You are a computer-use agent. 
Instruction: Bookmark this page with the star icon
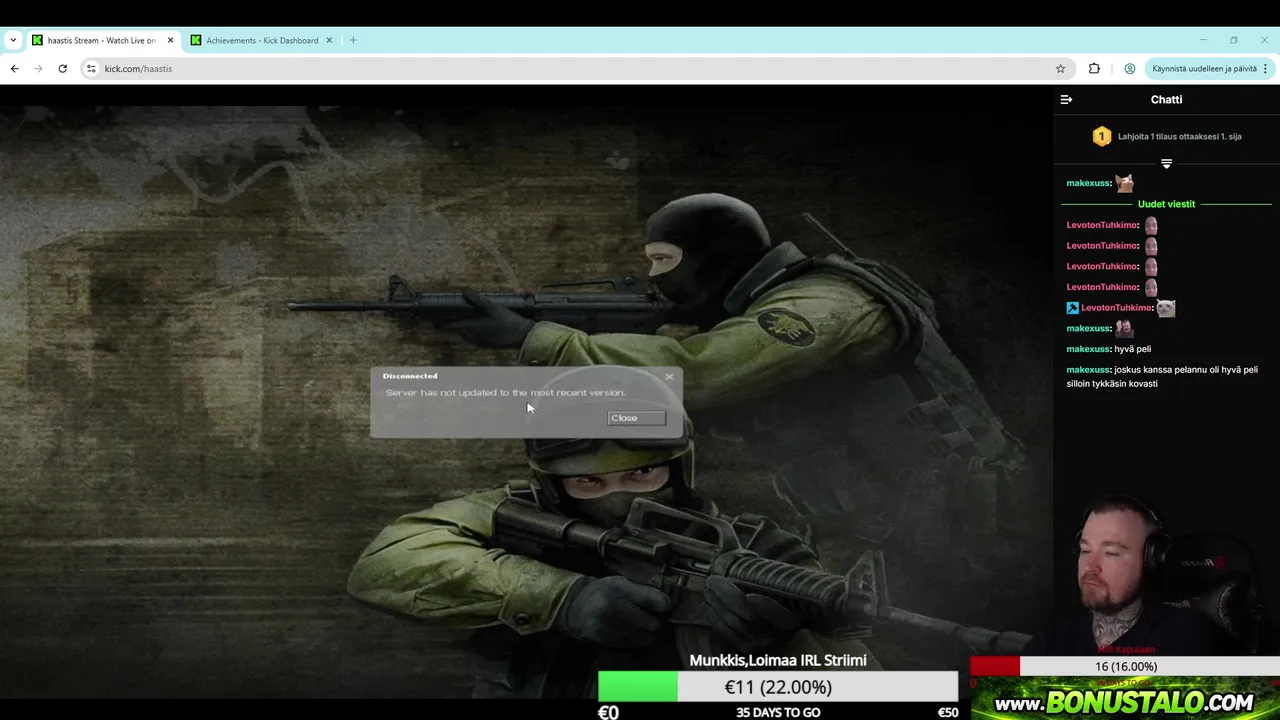pos(1060,68)
